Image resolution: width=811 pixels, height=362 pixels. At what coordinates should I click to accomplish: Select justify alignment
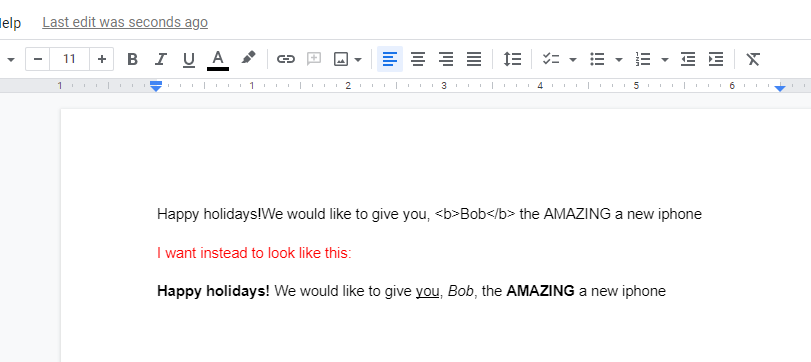pos(474,59)
